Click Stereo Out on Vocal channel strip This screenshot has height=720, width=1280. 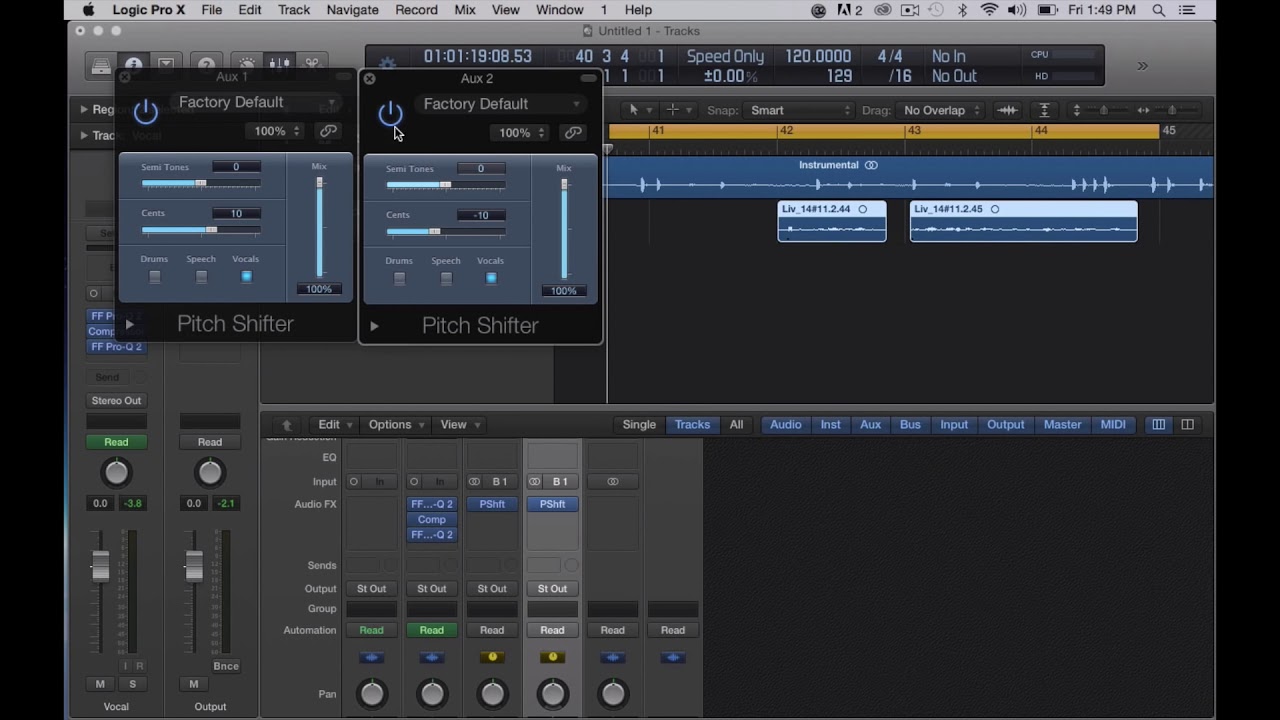tap(116, 401)
